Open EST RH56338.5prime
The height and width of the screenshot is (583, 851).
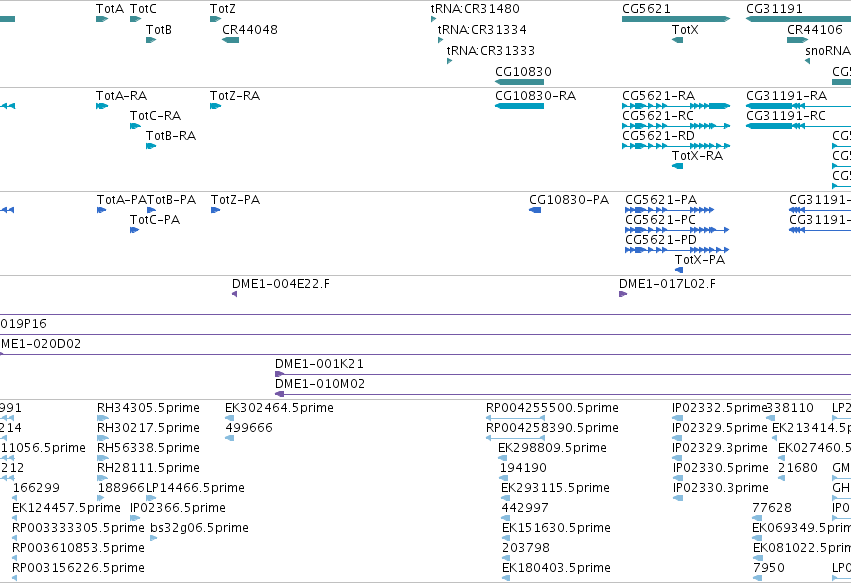[103, 458]
